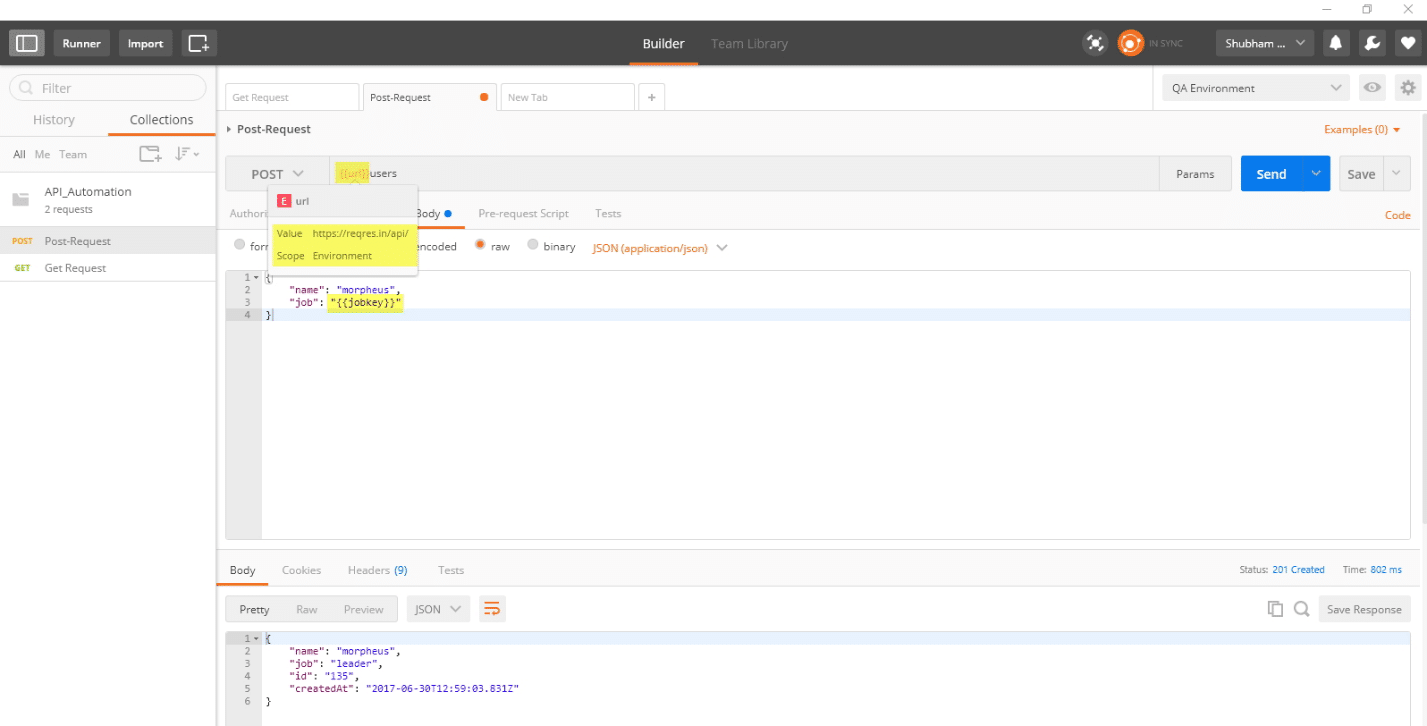1427x726 pixels.
Task: Filter collections by Team
Action: click(73, 154)
